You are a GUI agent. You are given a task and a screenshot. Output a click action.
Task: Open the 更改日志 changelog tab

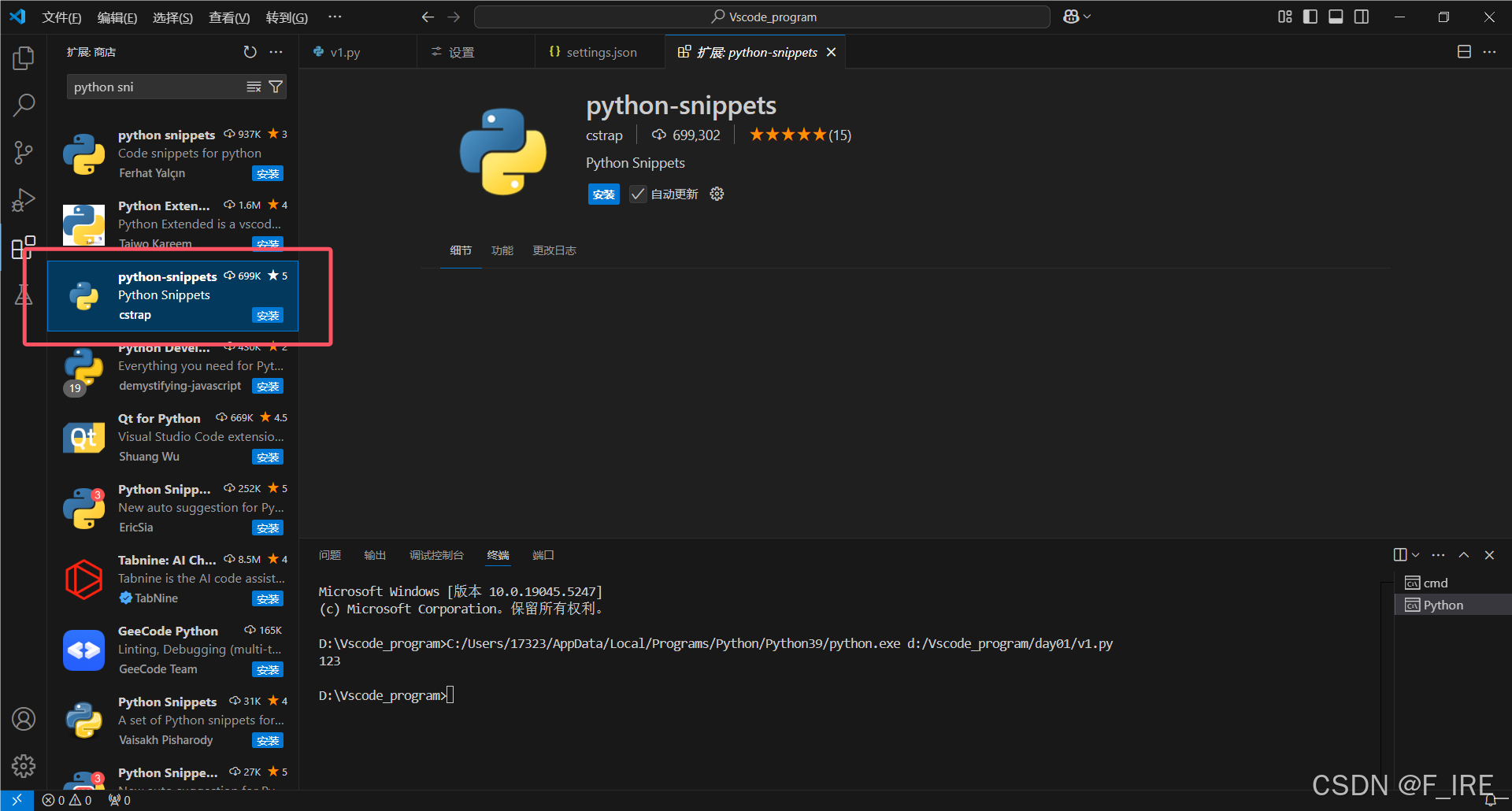click(x=554, y=250)
